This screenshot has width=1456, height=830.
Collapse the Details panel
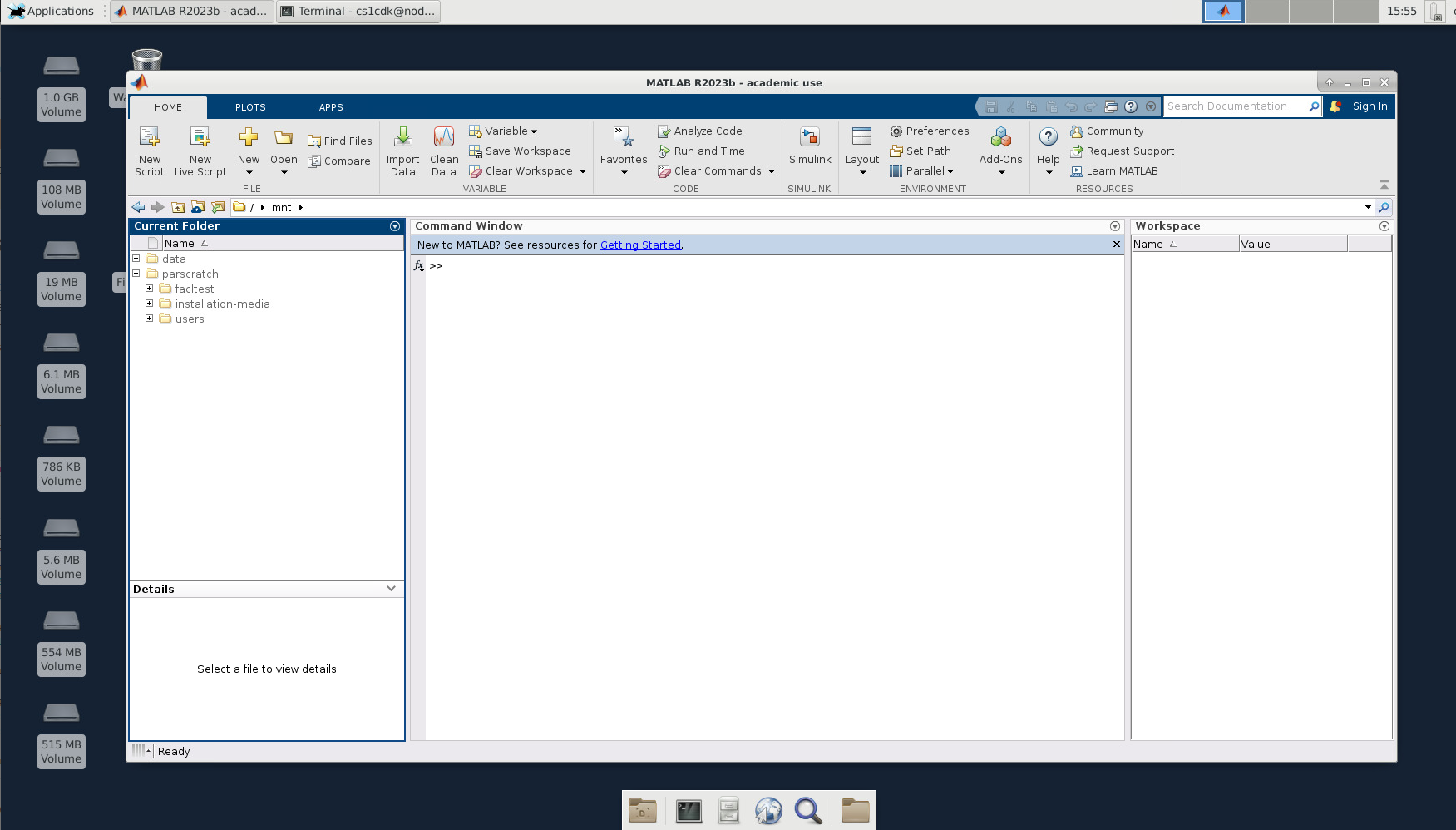391,589
